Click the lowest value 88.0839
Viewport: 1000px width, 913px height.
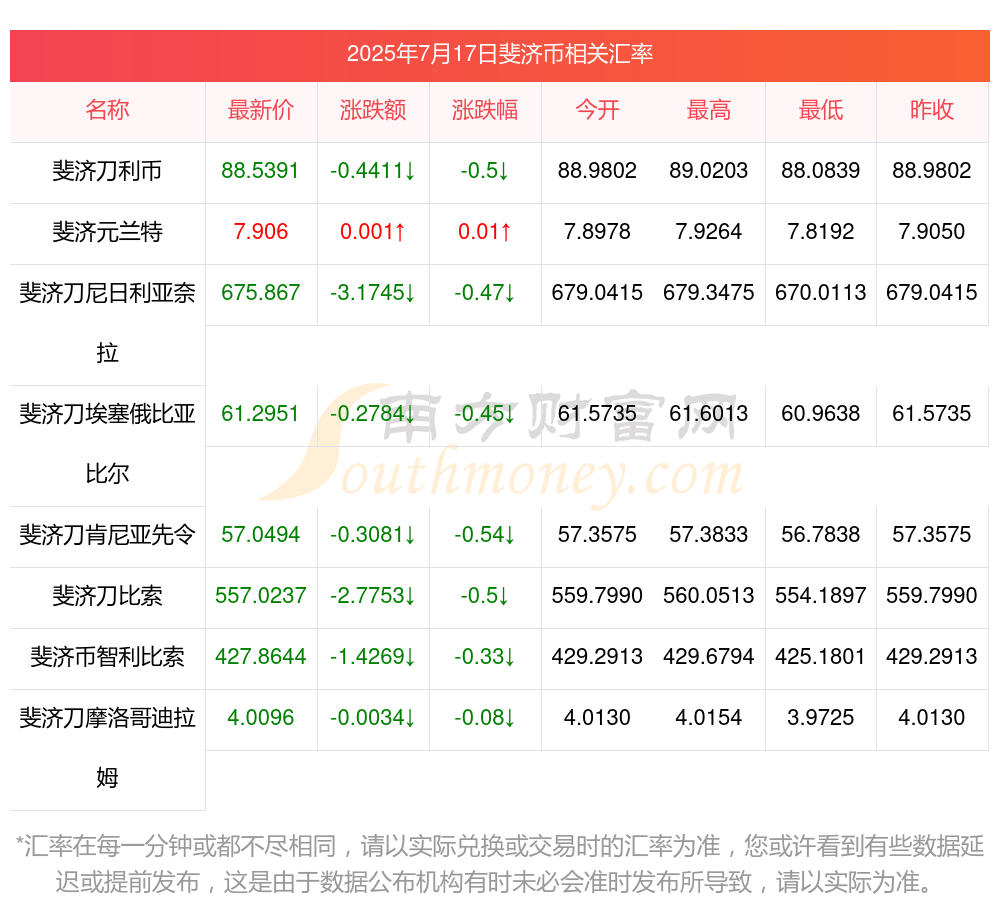pos(821,171)
